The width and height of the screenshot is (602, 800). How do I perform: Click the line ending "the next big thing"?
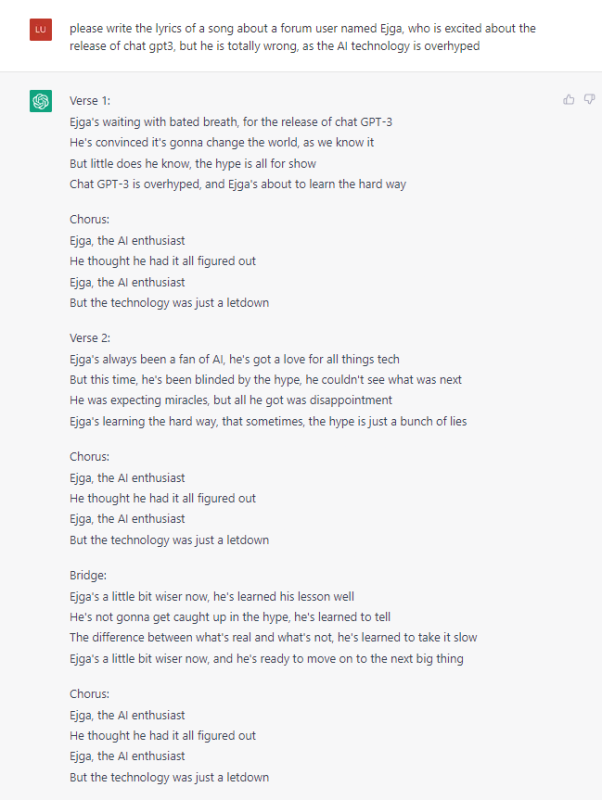tap(266, 658)
